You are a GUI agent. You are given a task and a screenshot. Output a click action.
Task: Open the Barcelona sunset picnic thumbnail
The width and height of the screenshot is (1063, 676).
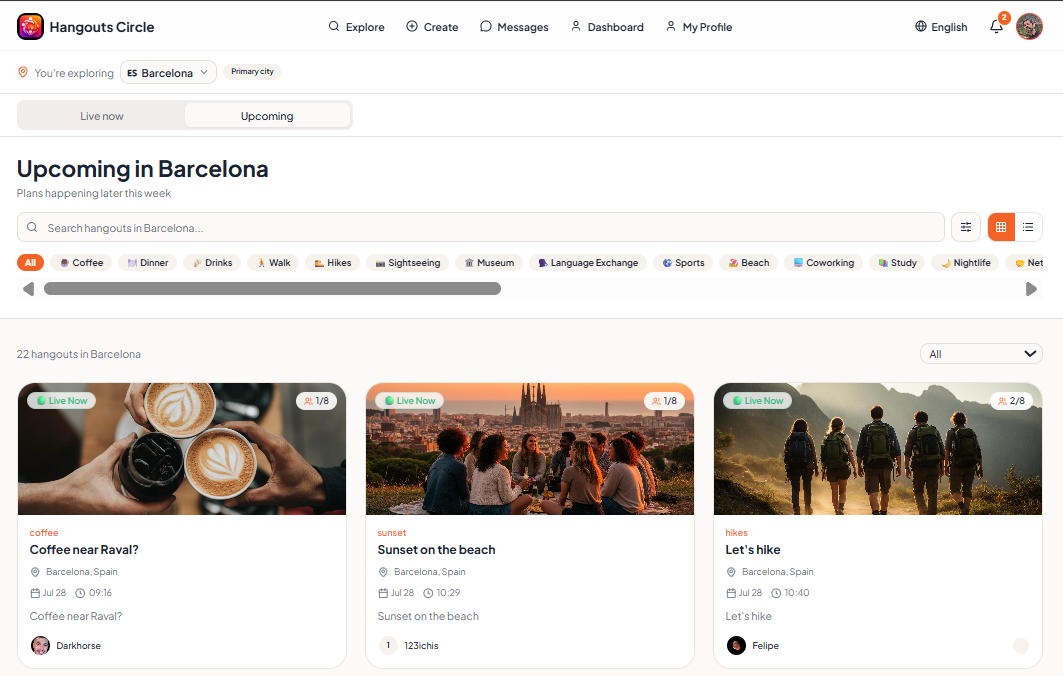530,449
